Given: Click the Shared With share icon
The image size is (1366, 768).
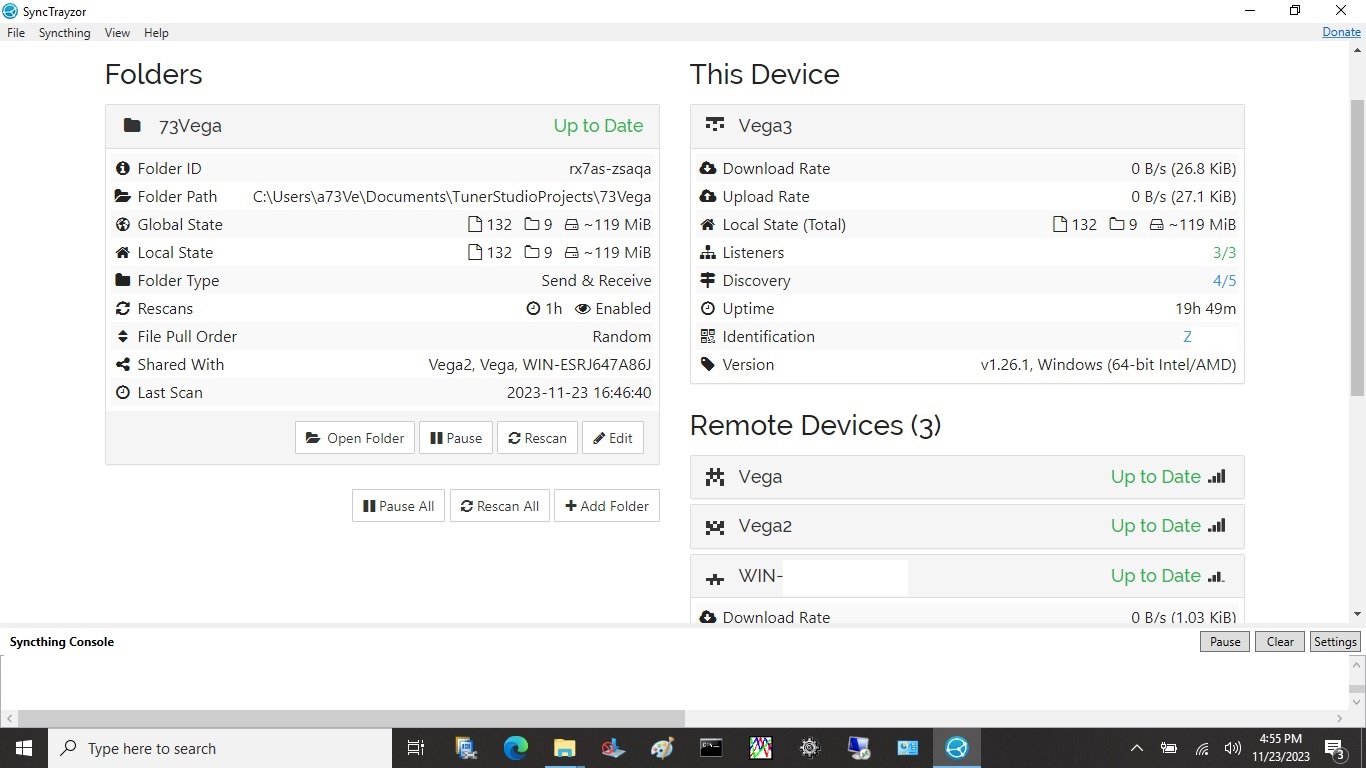Looking at the screenshot, I should 123,365.
